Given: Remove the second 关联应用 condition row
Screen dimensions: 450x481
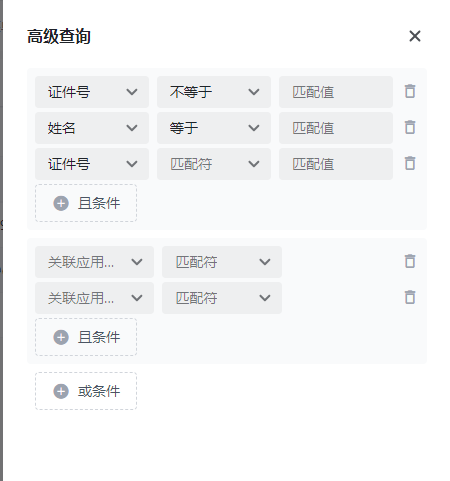Looking at the screenshot, I should [410, 297].
